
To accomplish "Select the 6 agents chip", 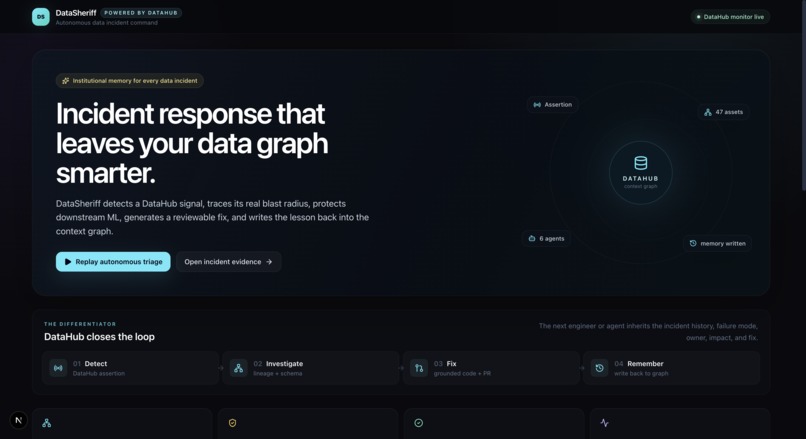I will click(x=546, y=239).
